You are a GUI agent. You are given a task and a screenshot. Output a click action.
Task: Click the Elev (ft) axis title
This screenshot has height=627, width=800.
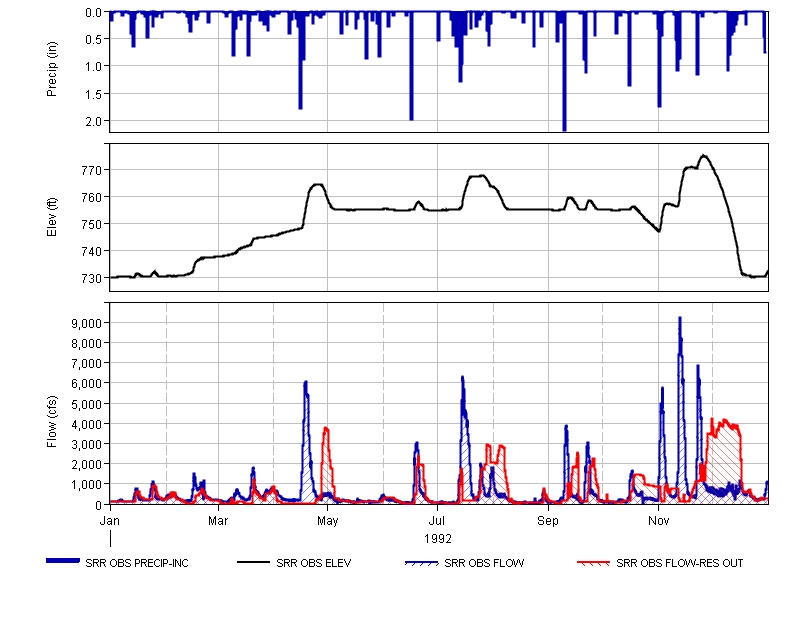coord(52,217)
